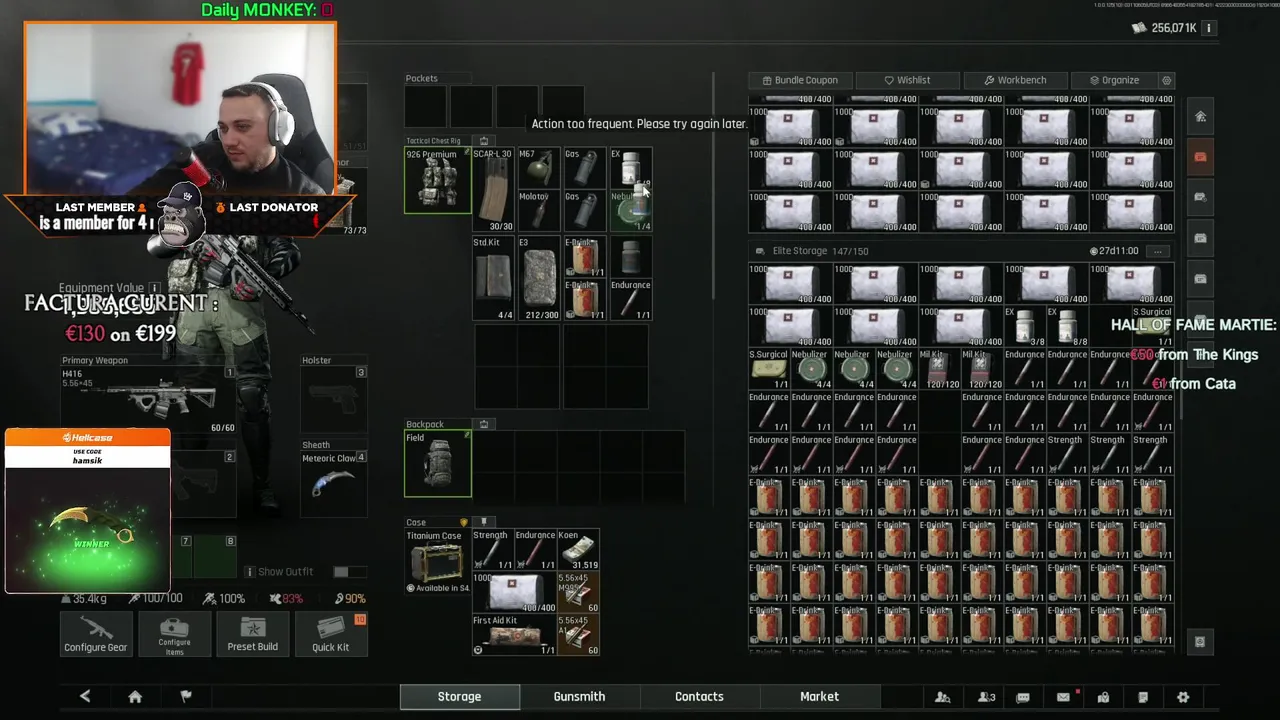
Task: Click the info icon beside currency balance
Action: [1208, 28]
